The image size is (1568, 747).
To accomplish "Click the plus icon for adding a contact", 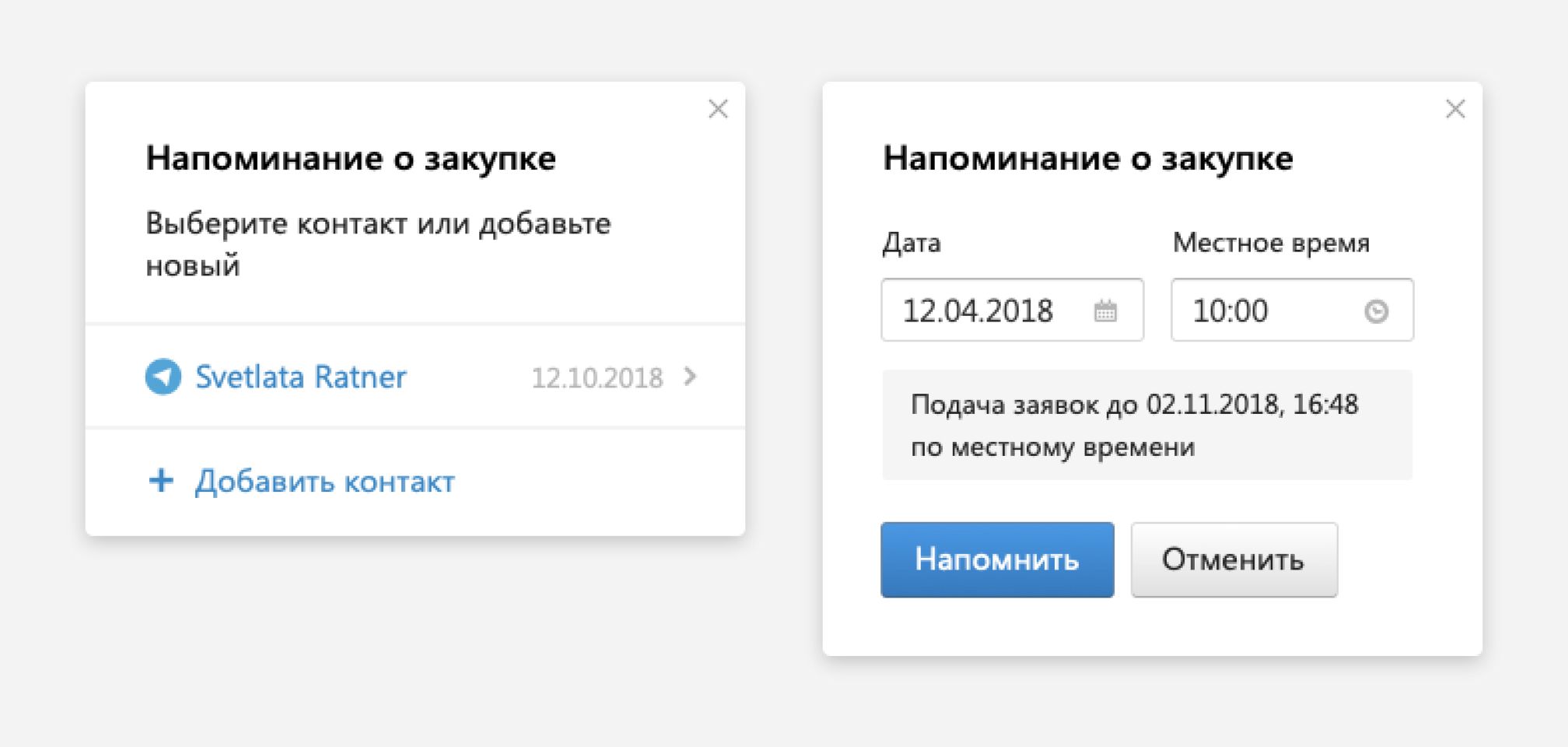I will (x=161, y=481).
